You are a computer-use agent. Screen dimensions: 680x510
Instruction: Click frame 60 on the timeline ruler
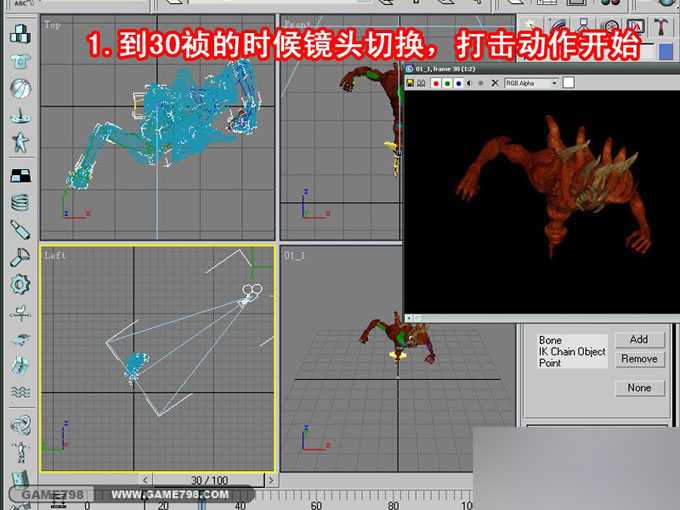pyautogui.click(x=316, y=505)
